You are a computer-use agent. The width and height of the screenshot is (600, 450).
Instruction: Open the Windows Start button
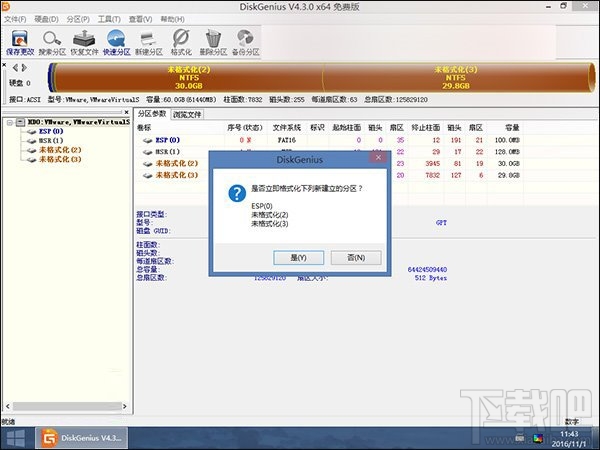click(x=16, y=438)
